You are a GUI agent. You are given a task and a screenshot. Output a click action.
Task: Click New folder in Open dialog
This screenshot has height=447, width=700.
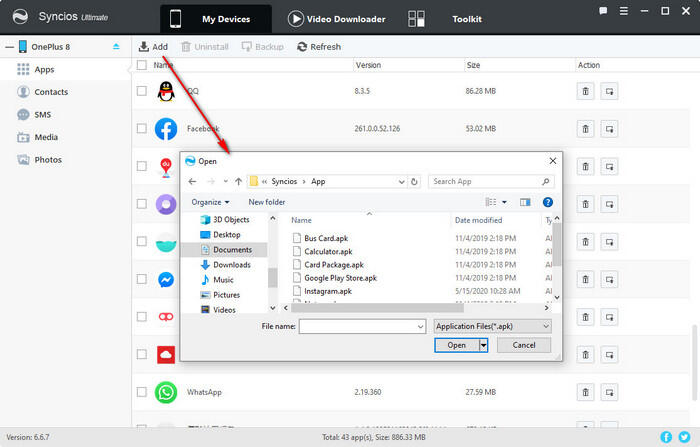click(267, 202)
